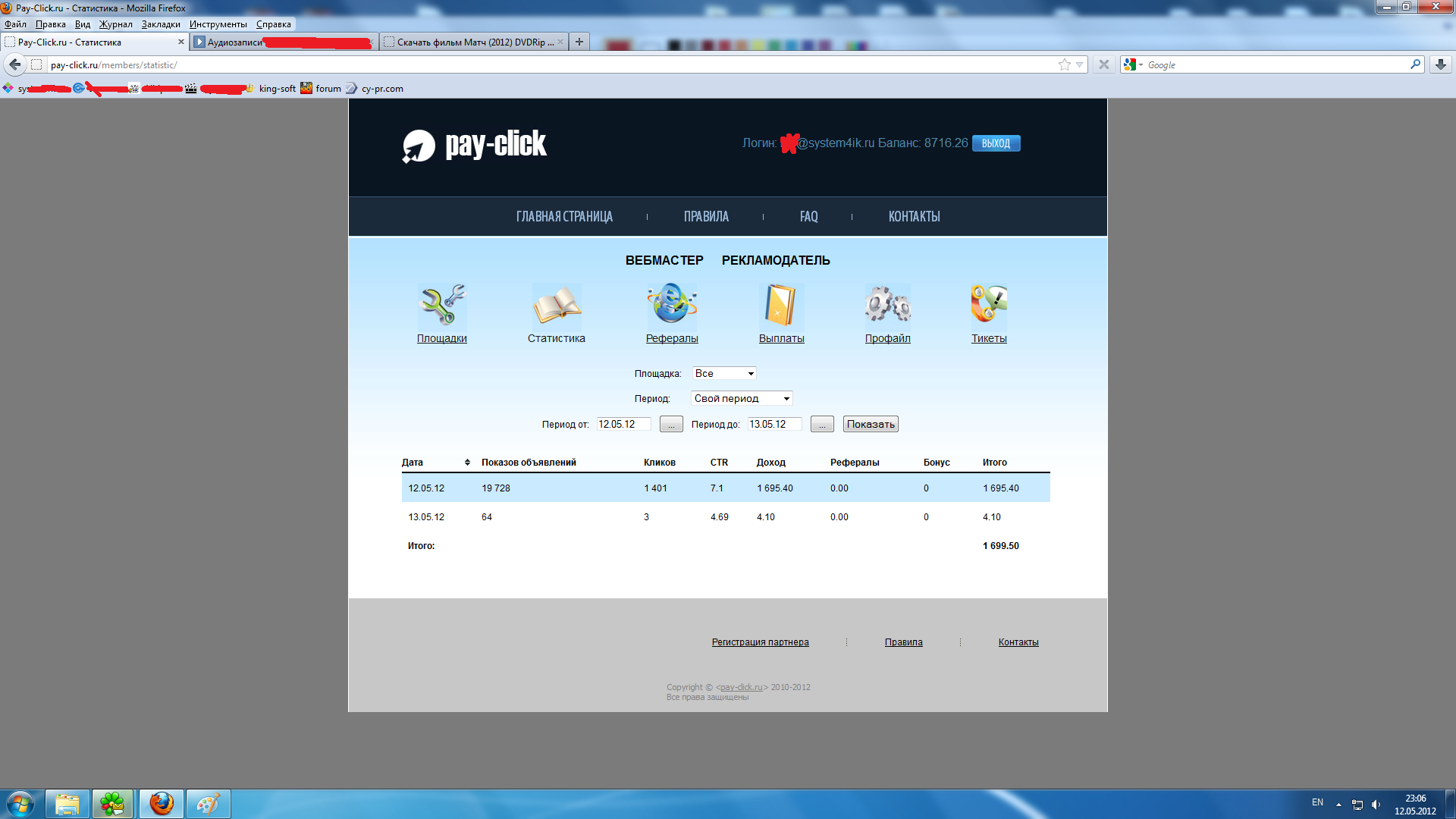1456x819 pixels.
Task: Open Windows Start menu
Action: (20, 804)
